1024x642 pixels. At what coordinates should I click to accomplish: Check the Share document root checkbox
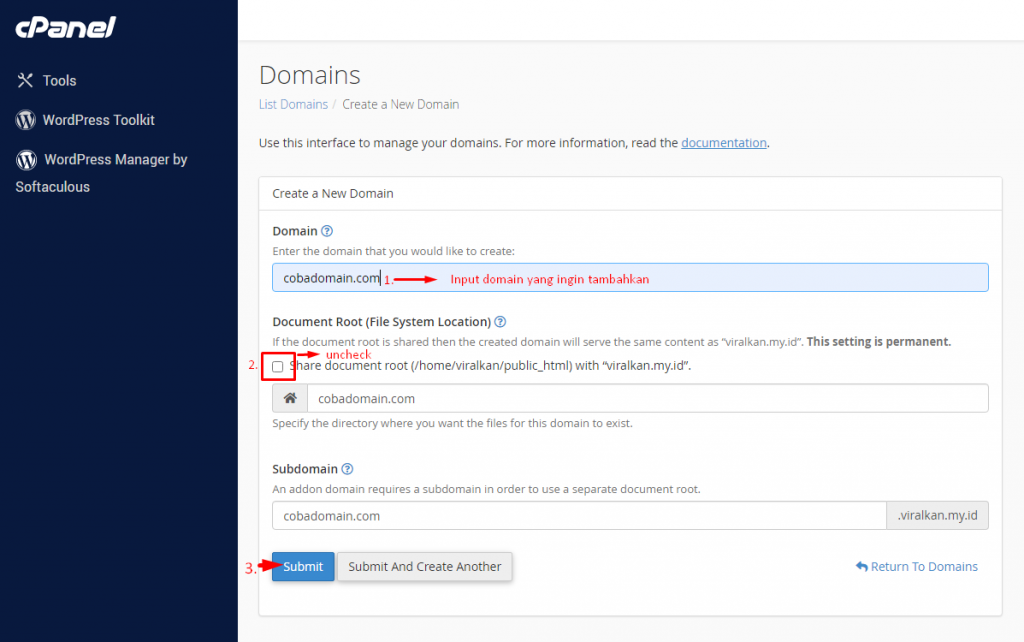point(278,367)
